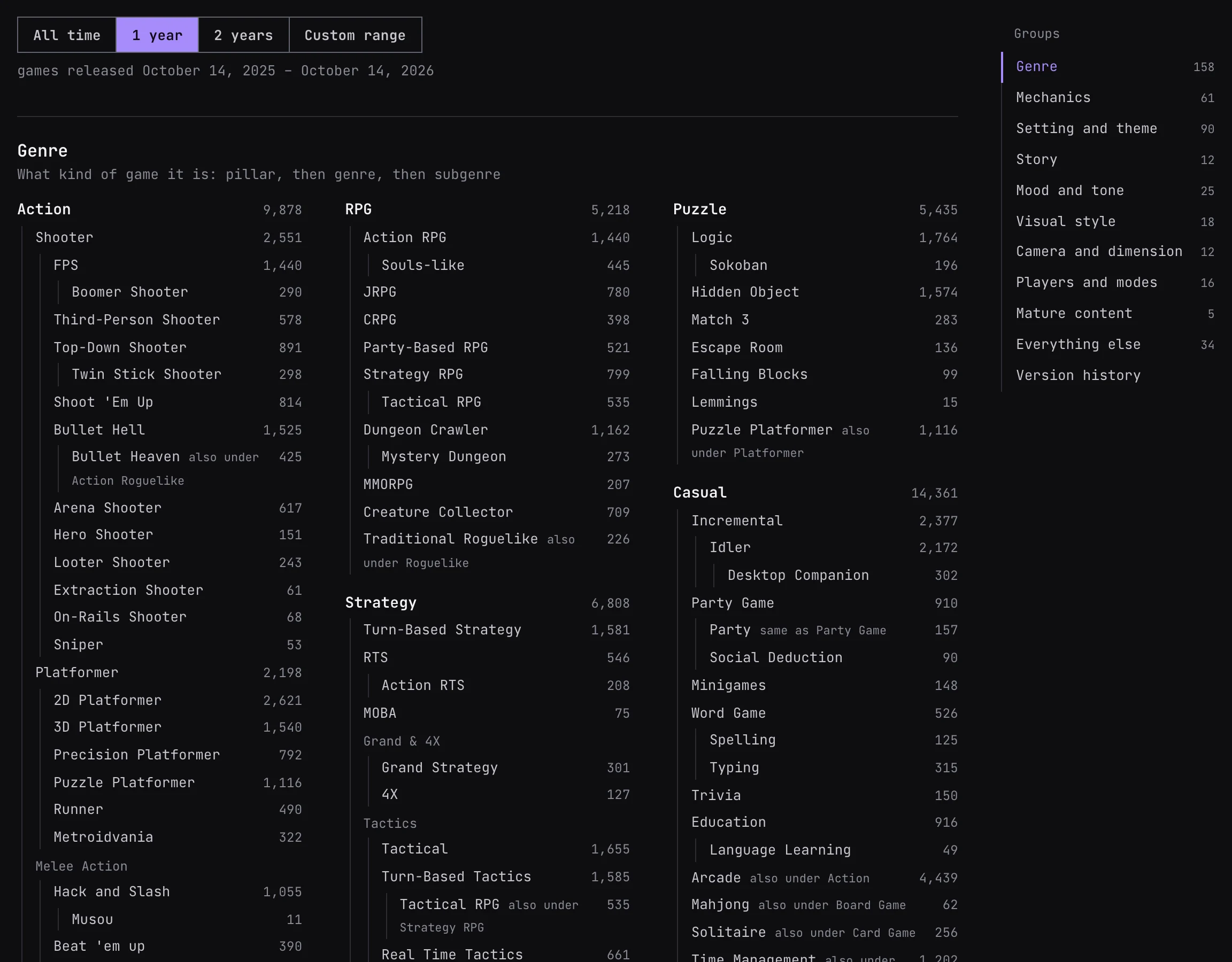Image resolution: width=1232 pixels, height=962 pixels.
Task: Open the Falling Blocks tag
Action: click(x=750, y=375)
